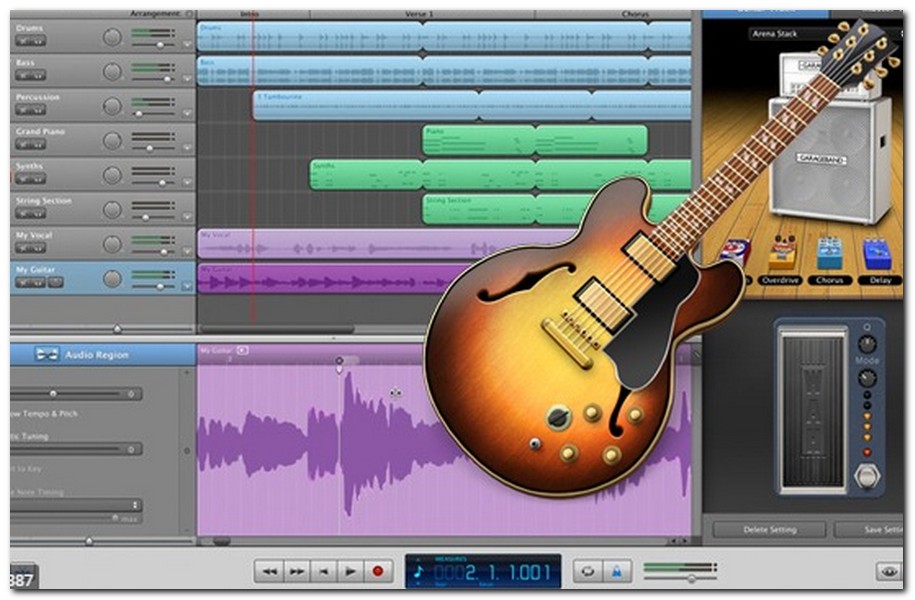Enable the cycle region loop icon
This screenshot has height=600, width=915.
pos(589,571)
